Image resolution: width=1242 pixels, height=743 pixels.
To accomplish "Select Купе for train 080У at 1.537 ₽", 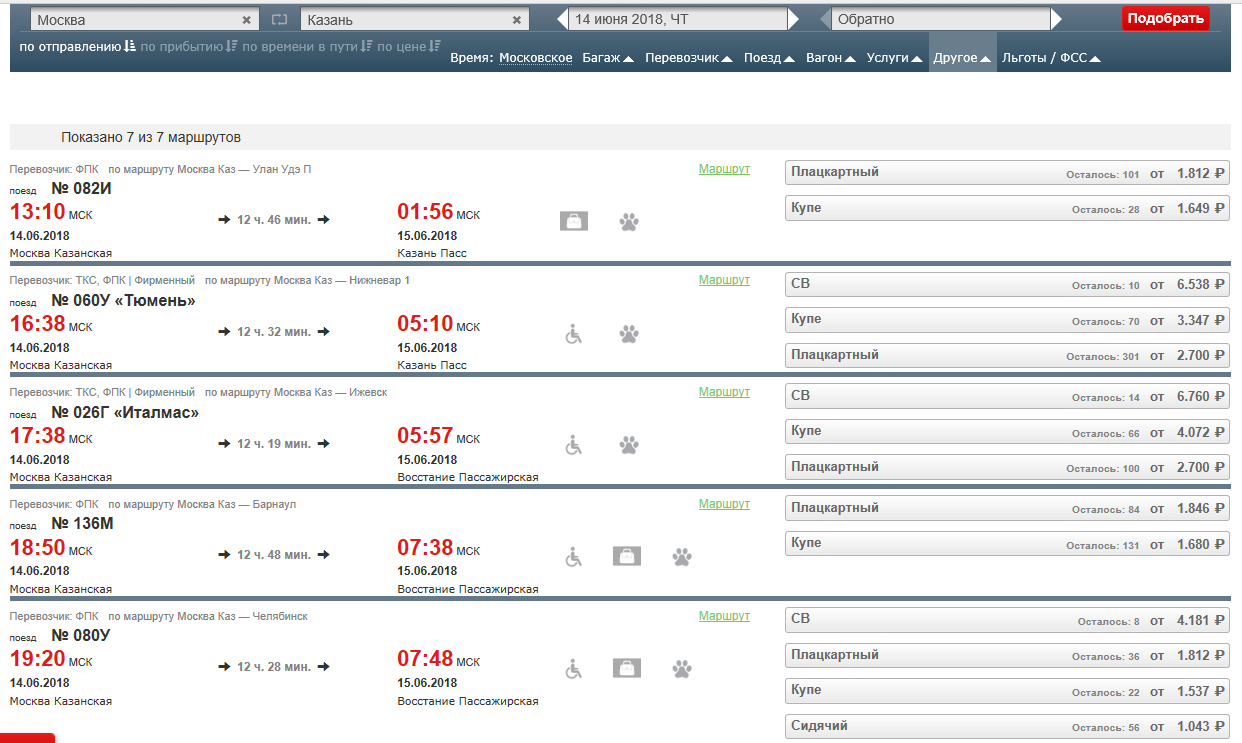I will [1007, 691].
